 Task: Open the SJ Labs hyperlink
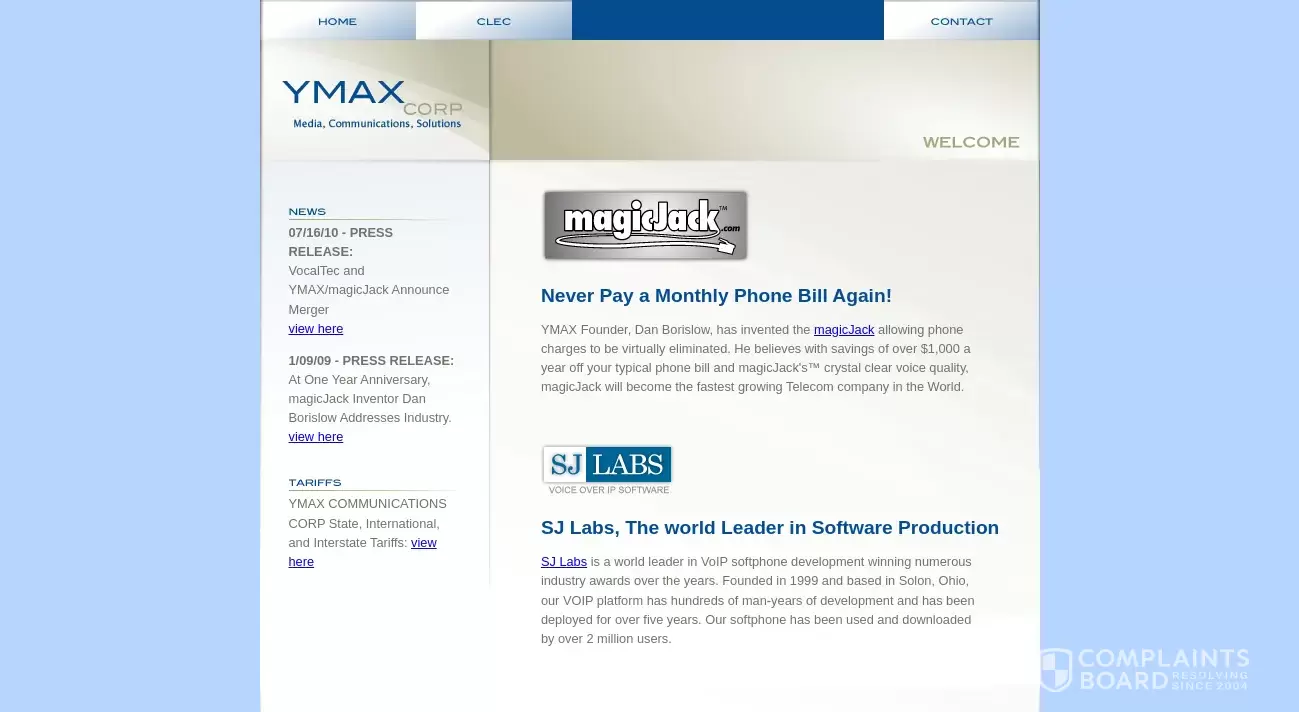coord(563,561)
